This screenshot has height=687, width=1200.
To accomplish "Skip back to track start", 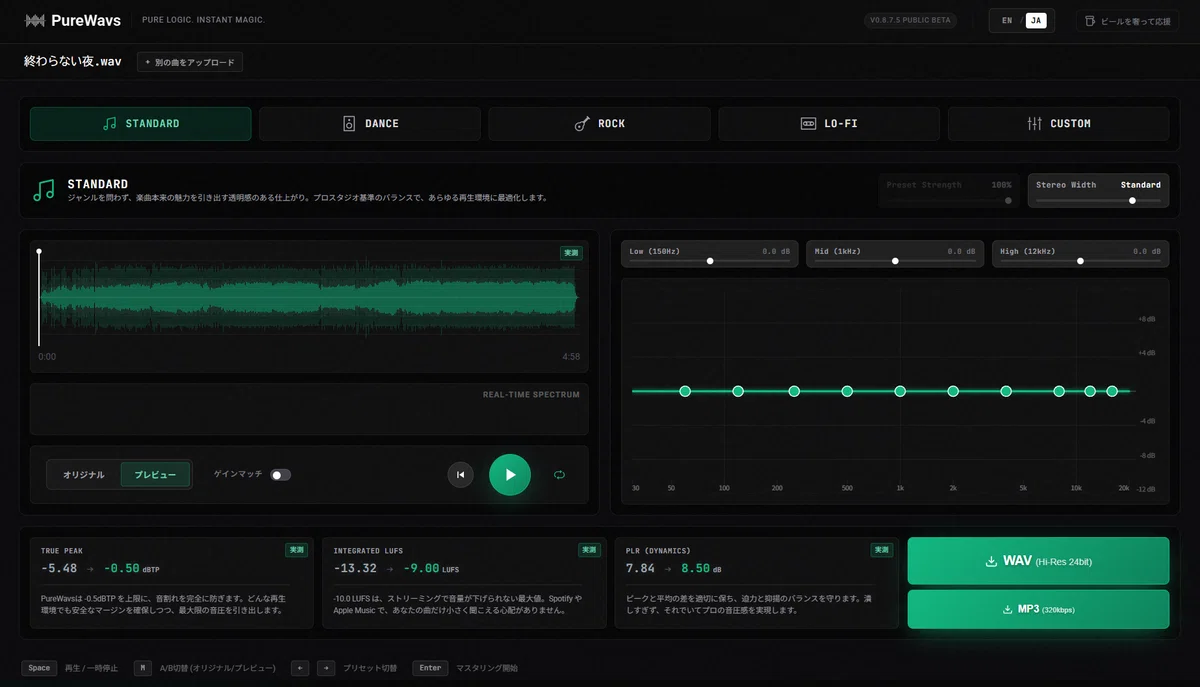I will point(460,475).
